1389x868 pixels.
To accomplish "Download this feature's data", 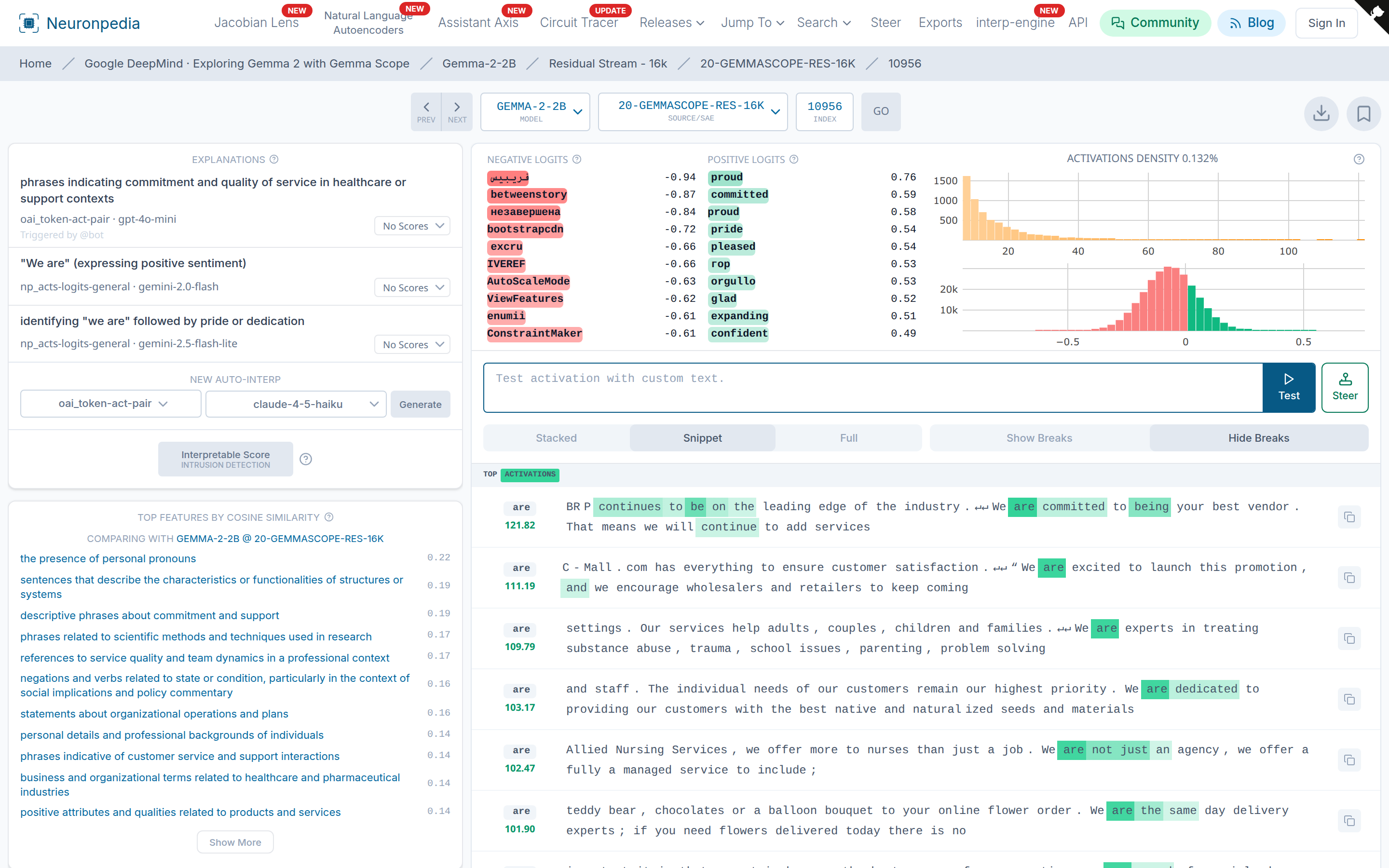I will point(1321,113).
